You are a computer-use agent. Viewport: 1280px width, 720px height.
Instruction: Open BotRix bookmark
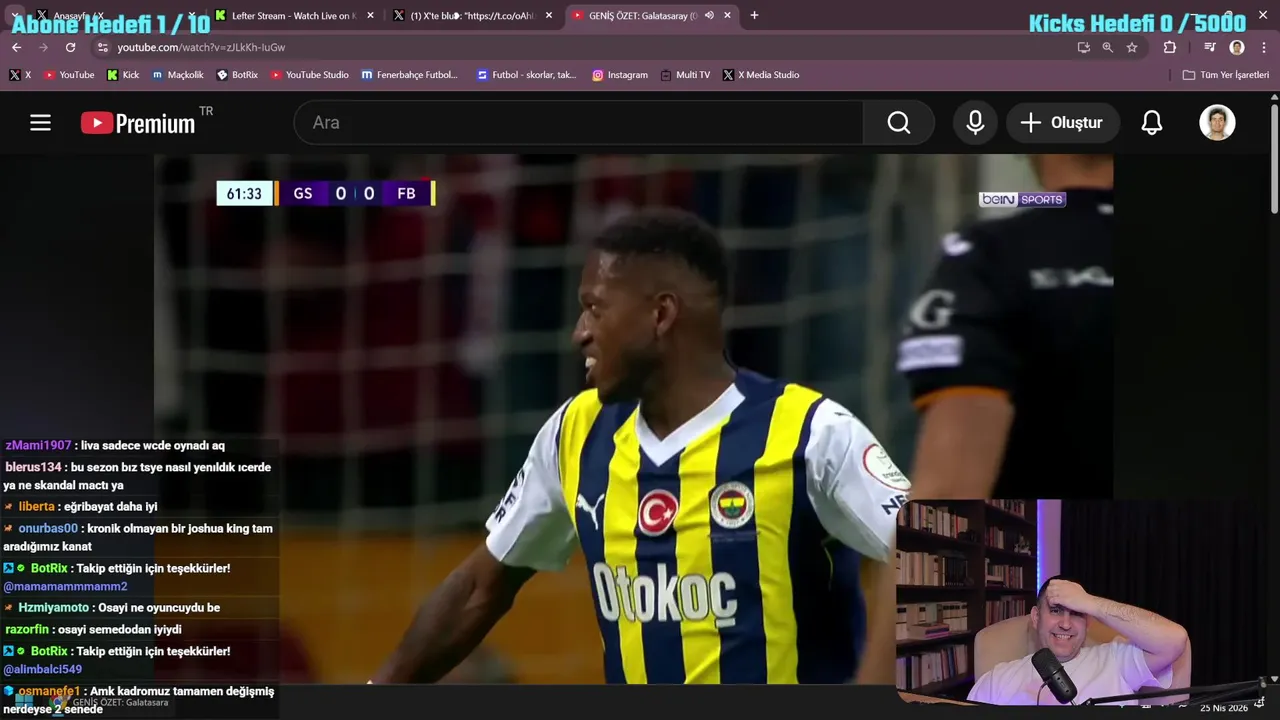point(237,75)
